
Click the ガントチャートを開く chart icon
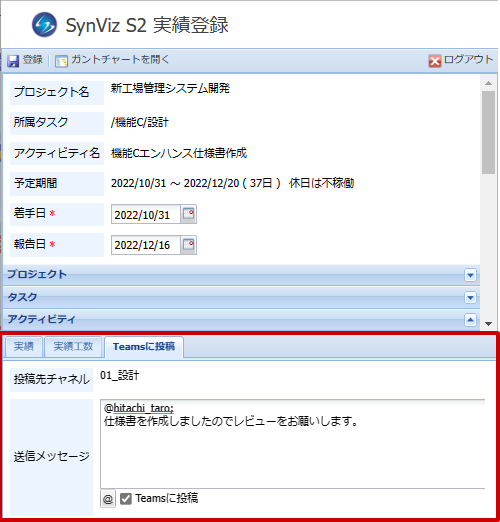tap(61, 61)
